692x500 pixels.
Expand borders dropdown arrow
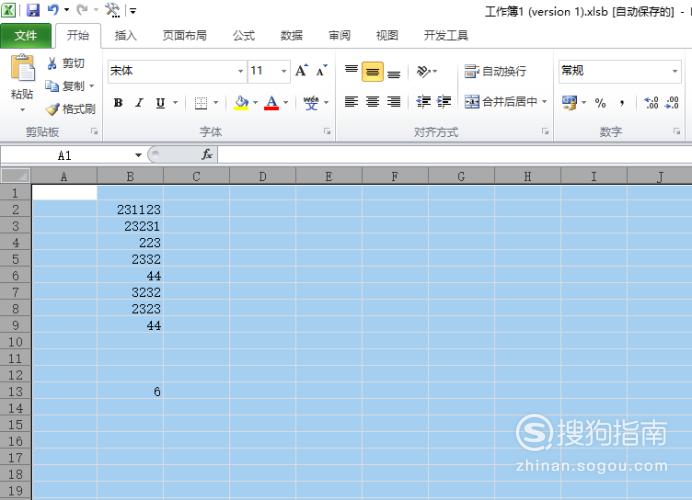216,103
